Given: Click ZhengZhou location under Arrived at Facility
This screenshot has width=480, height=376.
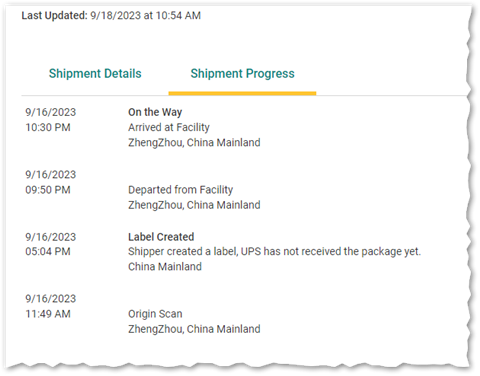Looking at the screenshot, I should click(194, 143).
